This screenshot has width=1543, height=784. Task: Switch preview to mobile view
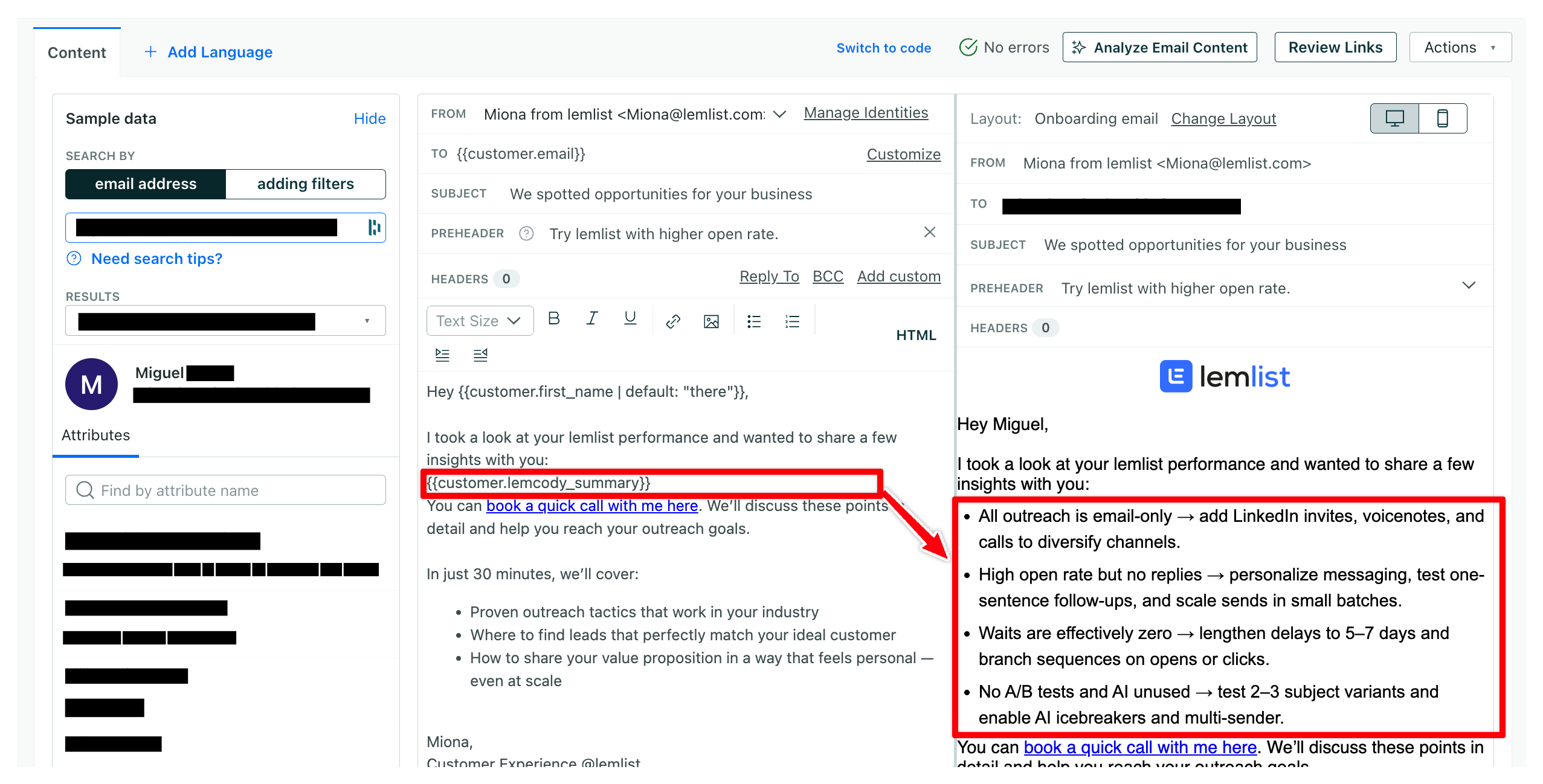point(1442,118)
